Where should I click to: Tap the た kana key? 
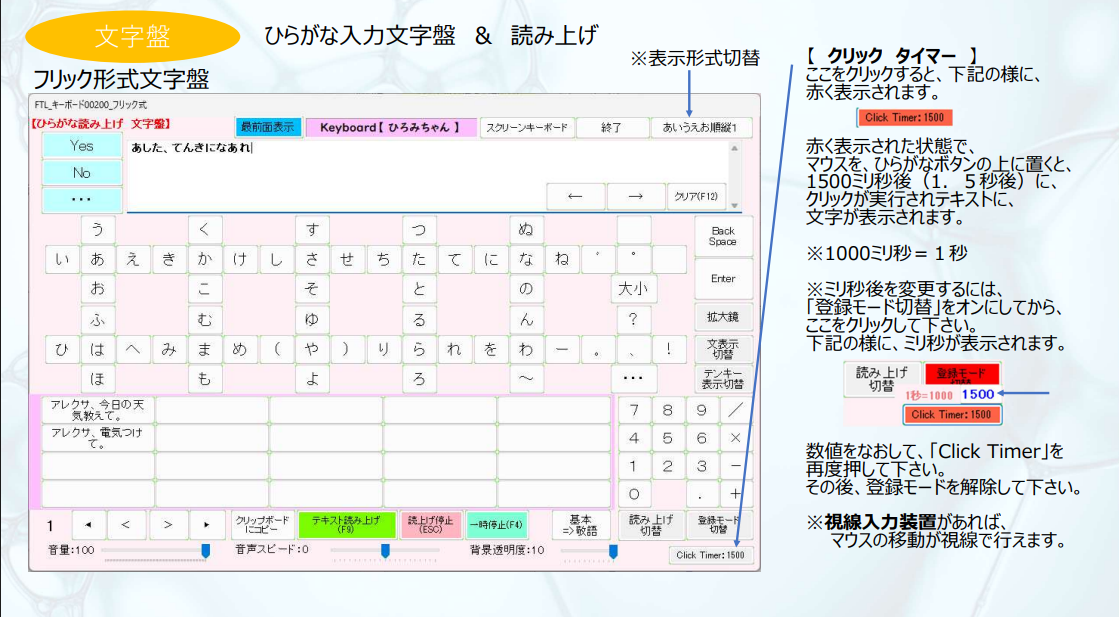tap(419, 260)
